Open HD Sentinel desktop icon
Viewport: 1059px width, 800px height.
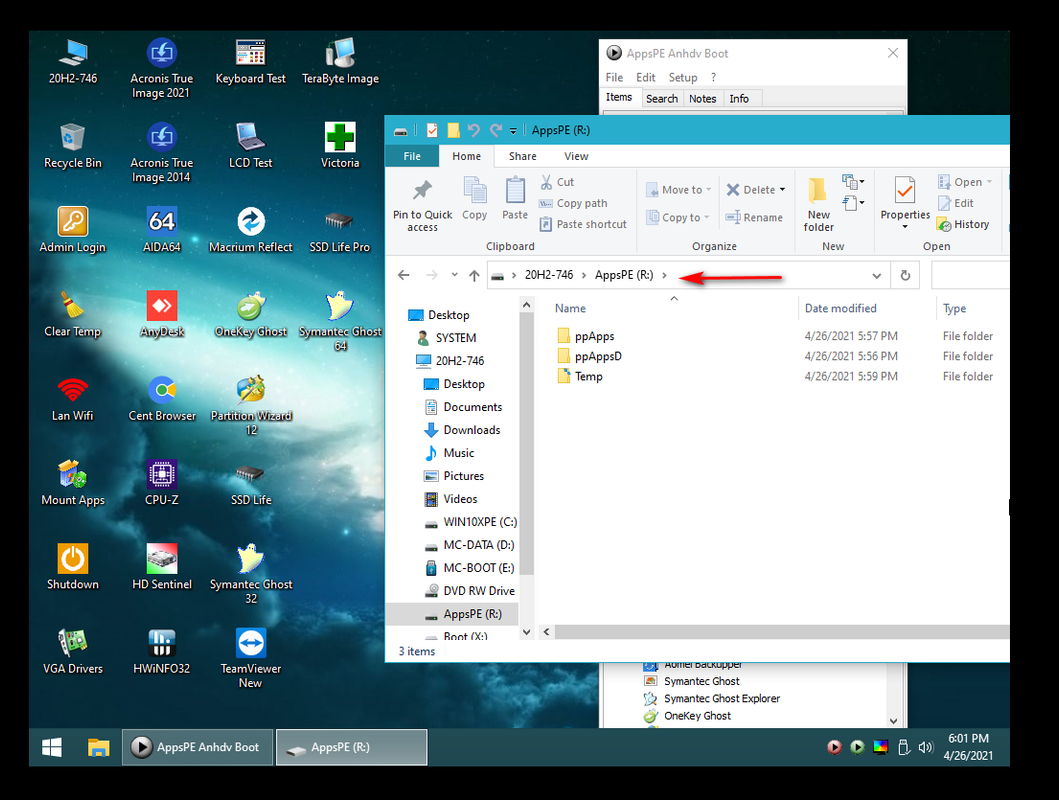click(161, 567)
